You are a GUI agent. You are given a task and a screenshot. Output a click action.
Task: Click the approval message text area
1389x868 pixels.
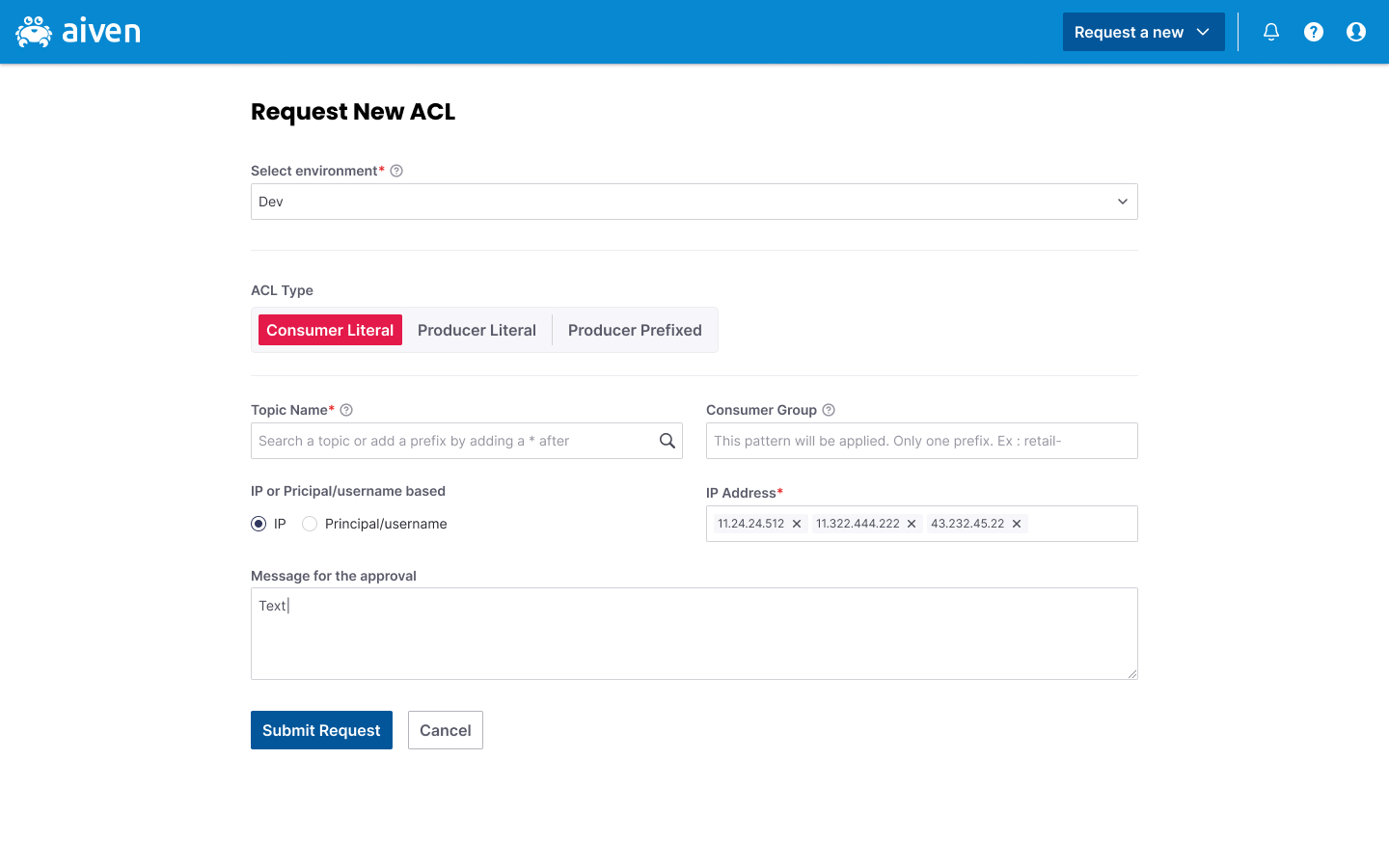(x=694, y=632)
